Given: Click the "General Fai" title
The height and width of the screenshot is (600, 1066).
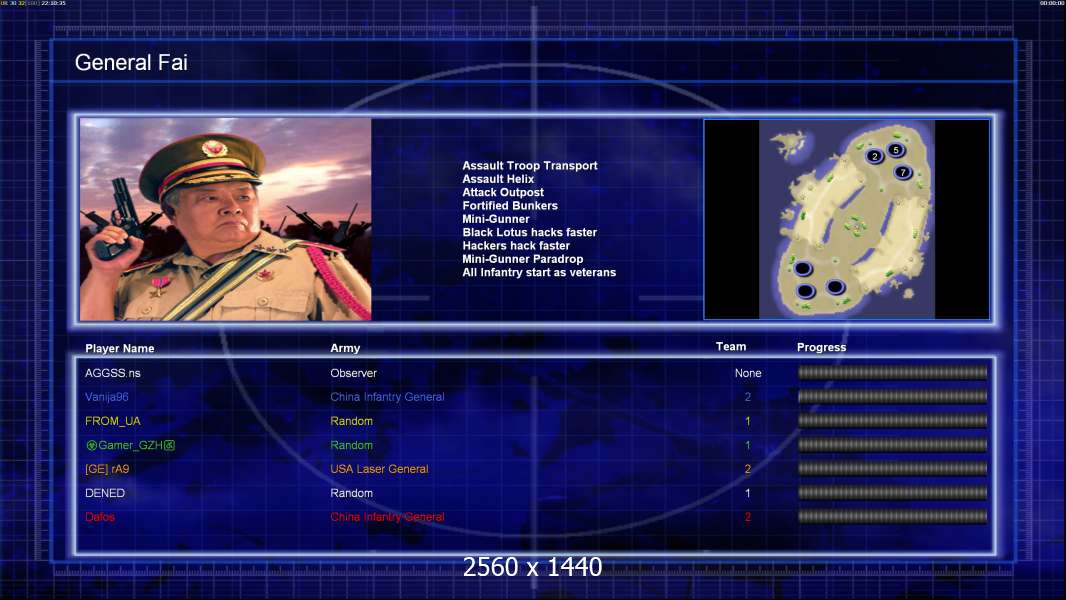Looking at the screenshot, I should click(131, 63).
